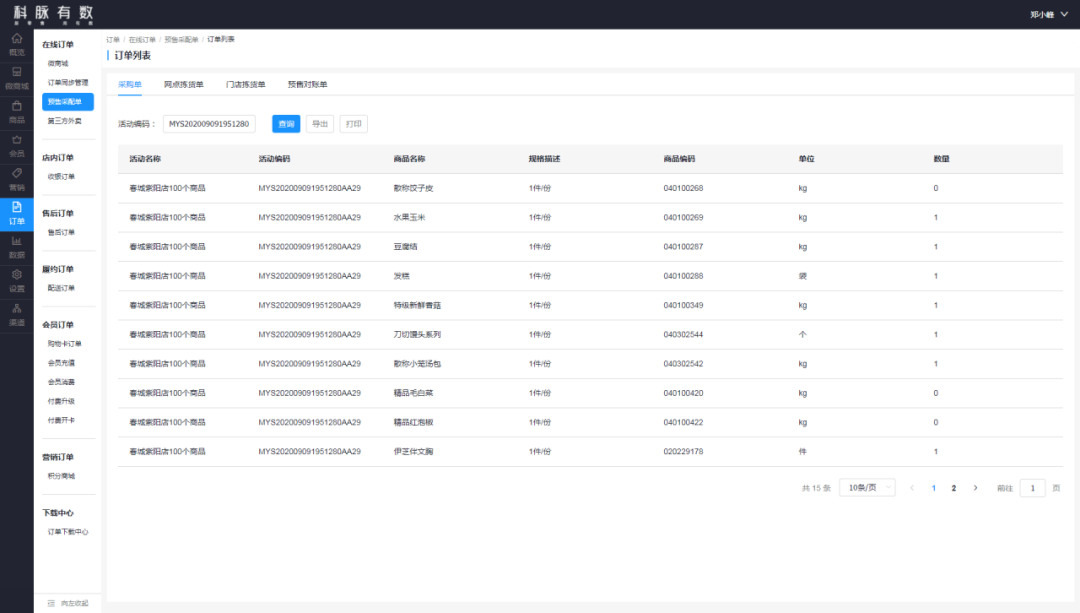This screenshot has width=1080, height=613.
Task: Select highlighted 预售采配单 menu item
Action: tap(68, 102)
